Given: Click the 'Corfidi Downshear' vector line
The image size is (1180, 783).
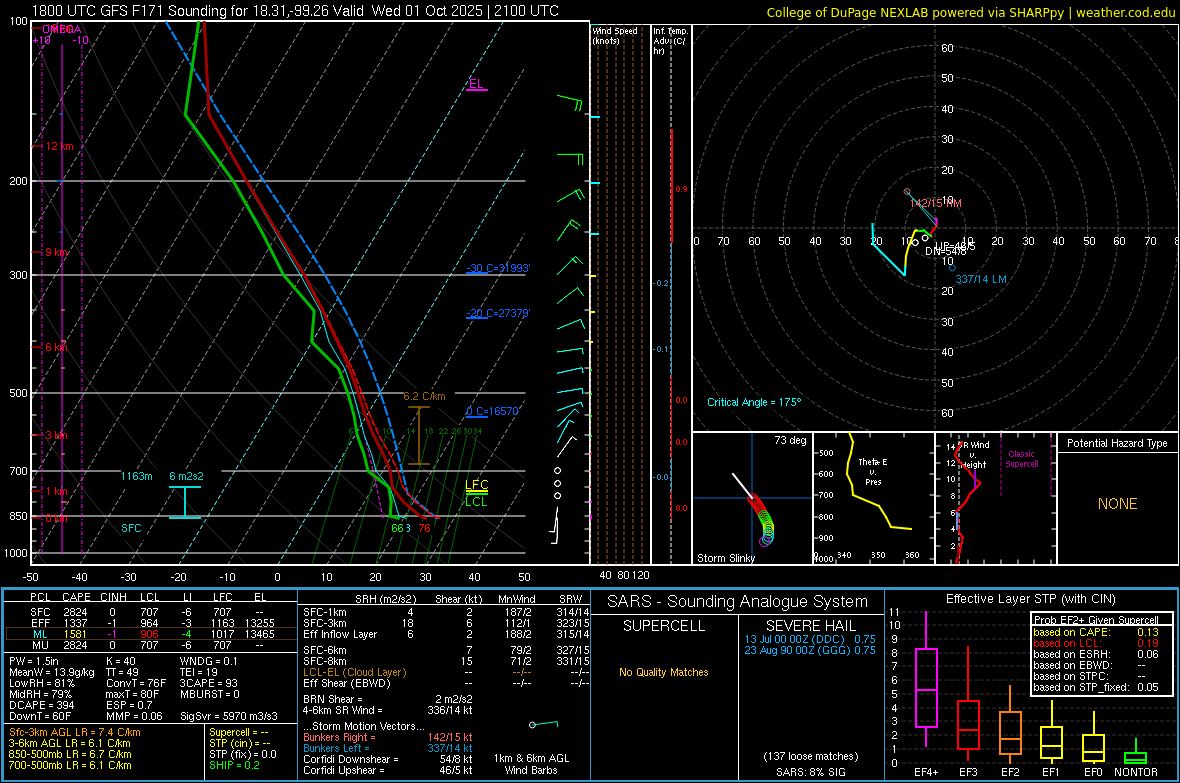Looking at the screenshot, I should 388,759.
